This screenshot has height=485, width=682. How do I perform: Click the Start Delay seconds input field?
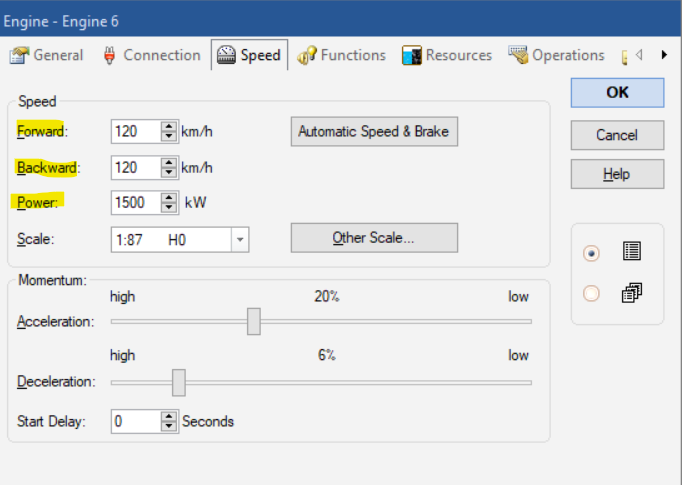137,421
